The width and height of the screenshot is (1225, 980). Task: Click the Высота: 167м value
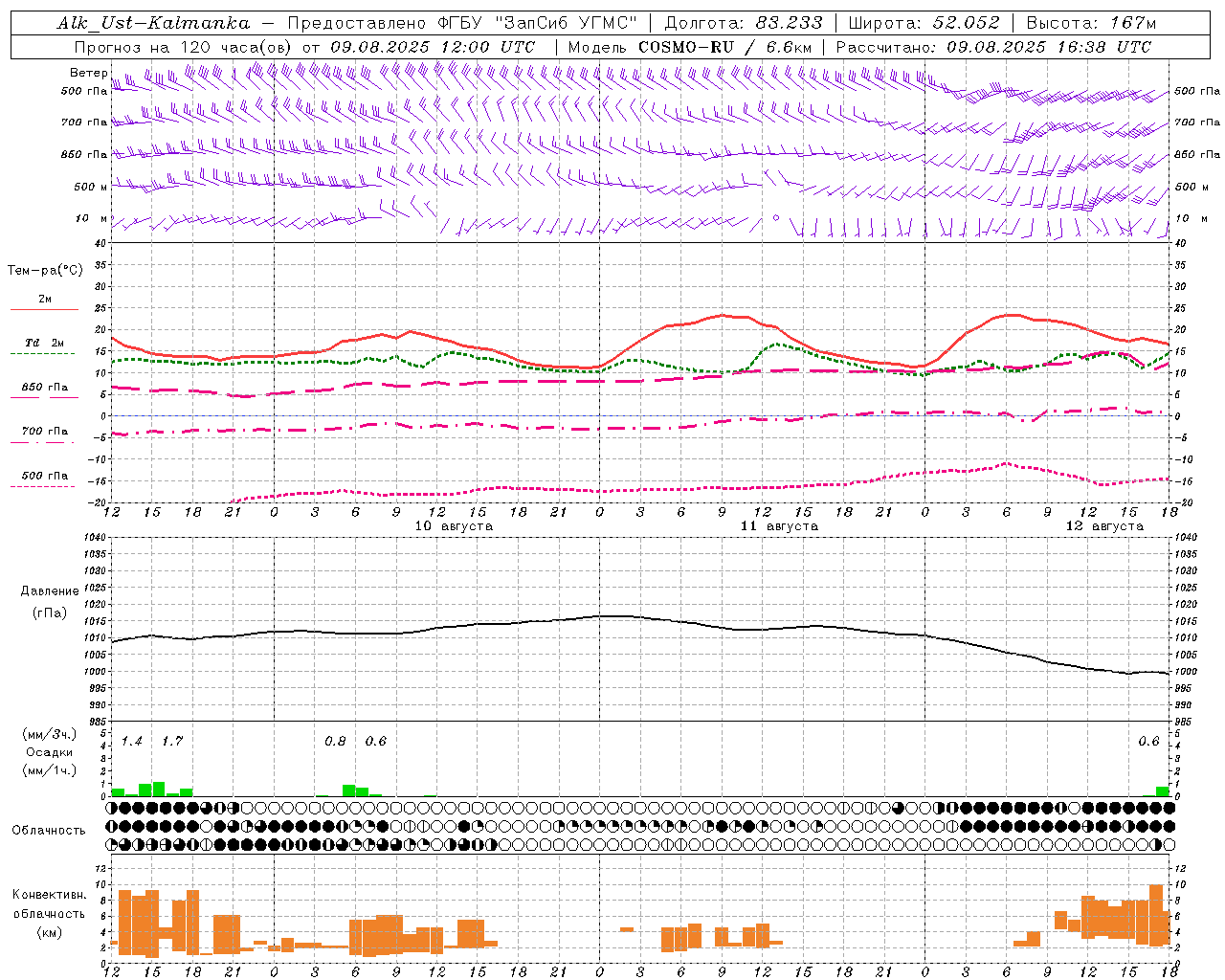coord(1091,23)
